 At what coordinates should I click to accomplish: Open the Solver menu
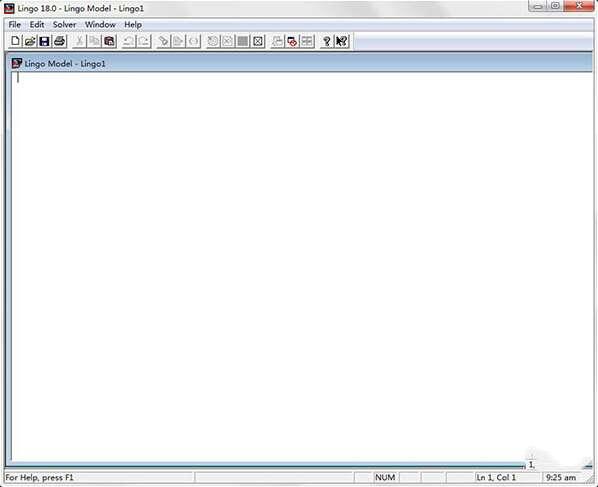tap(64, 25)
